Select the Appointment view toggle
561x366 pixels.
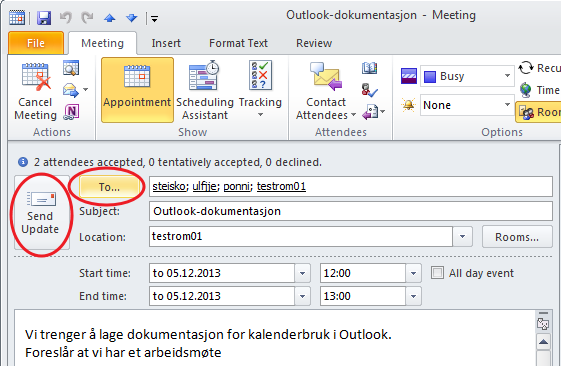click(x=137, y=90)
